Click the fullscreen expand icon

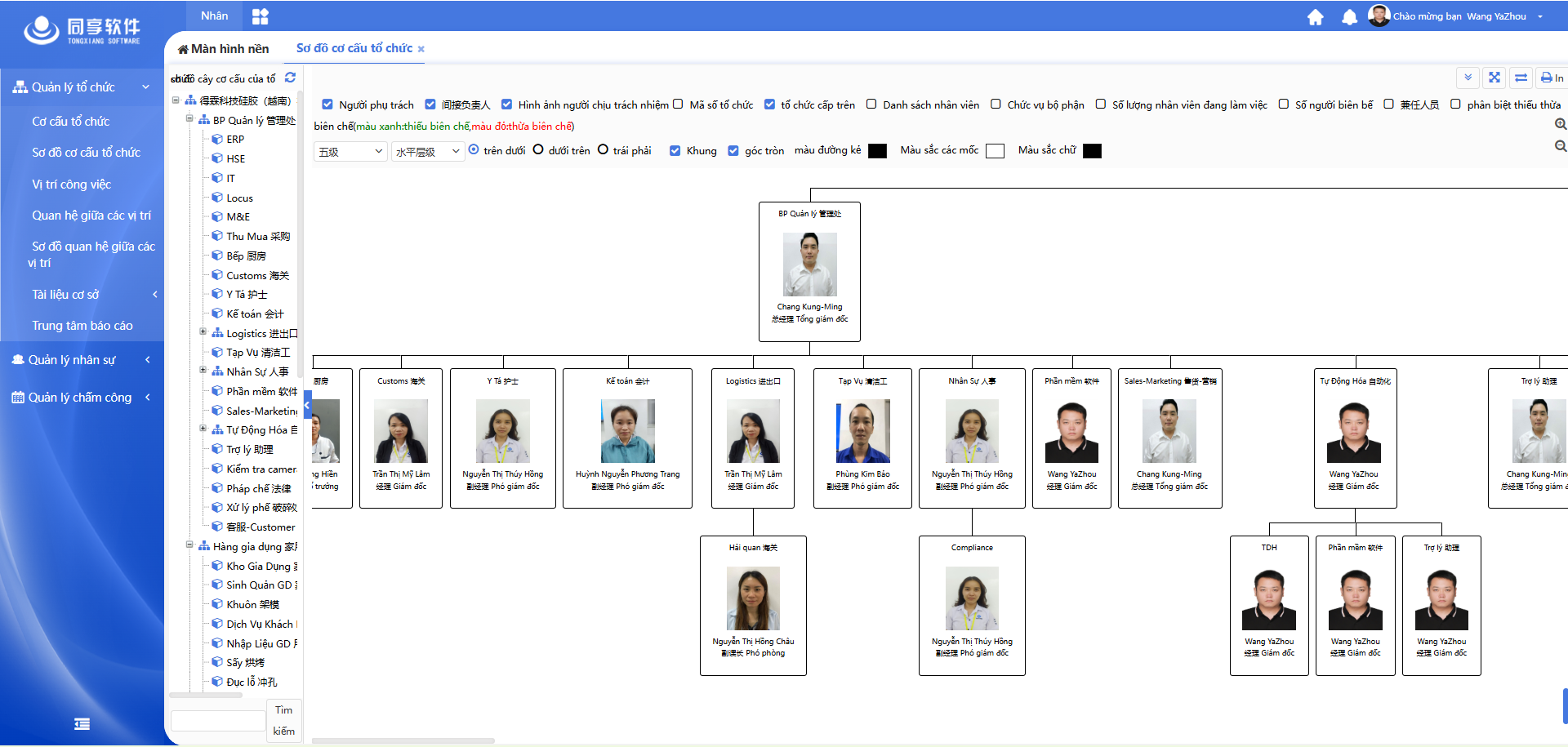[1494, 78]
